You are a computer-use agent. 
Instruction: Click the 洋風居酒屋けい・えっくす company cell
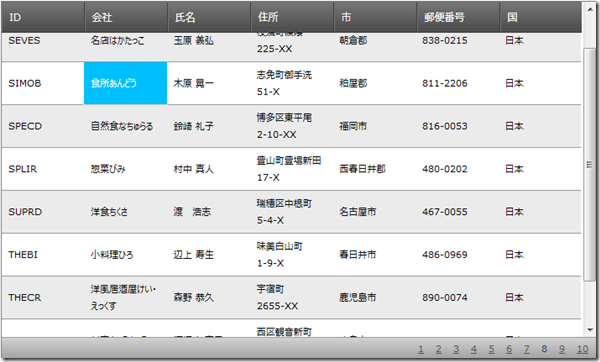tap(126, 297)
